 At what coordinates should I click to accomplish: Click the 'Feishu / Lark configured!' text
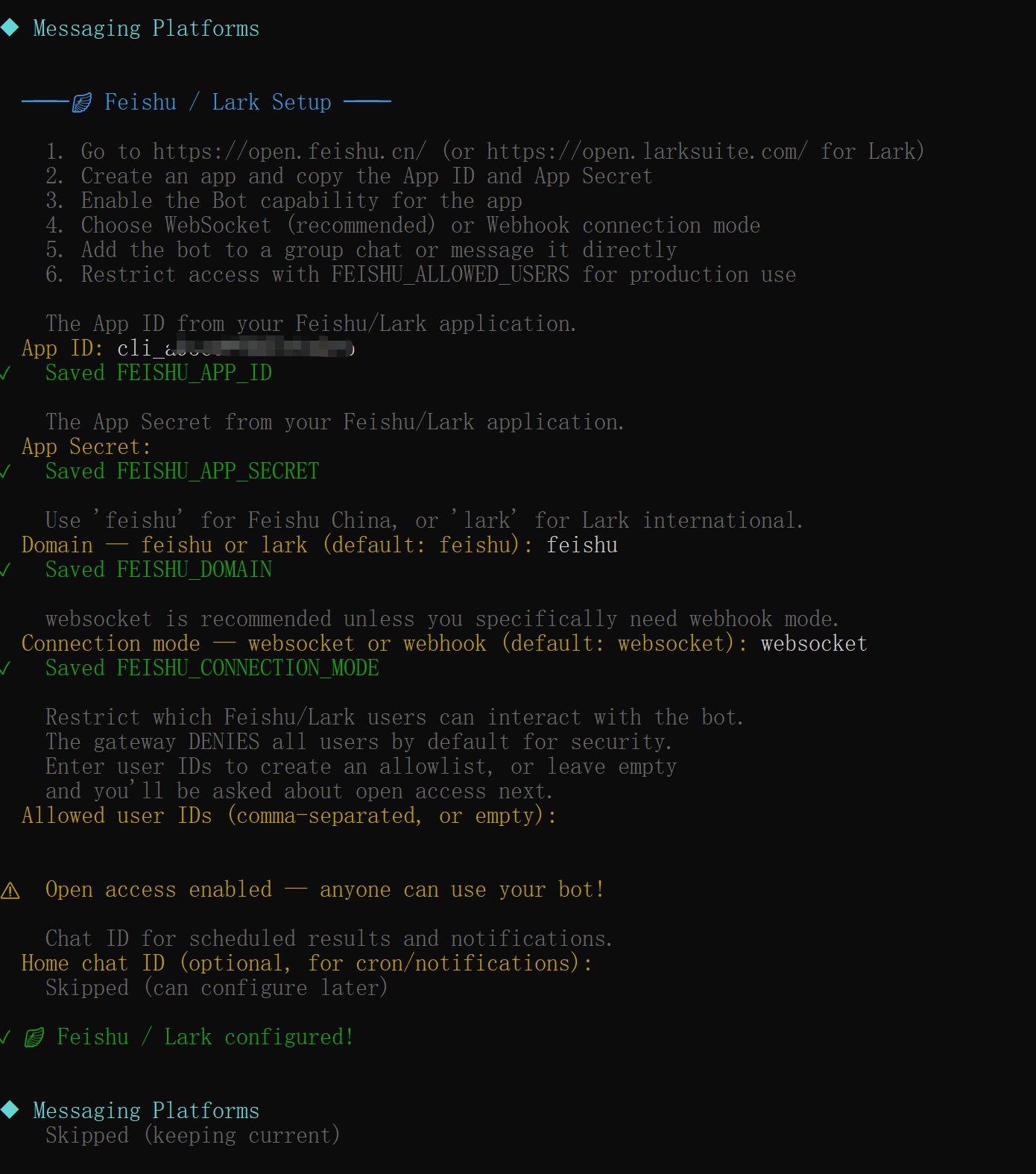[x=206, y=1037]
